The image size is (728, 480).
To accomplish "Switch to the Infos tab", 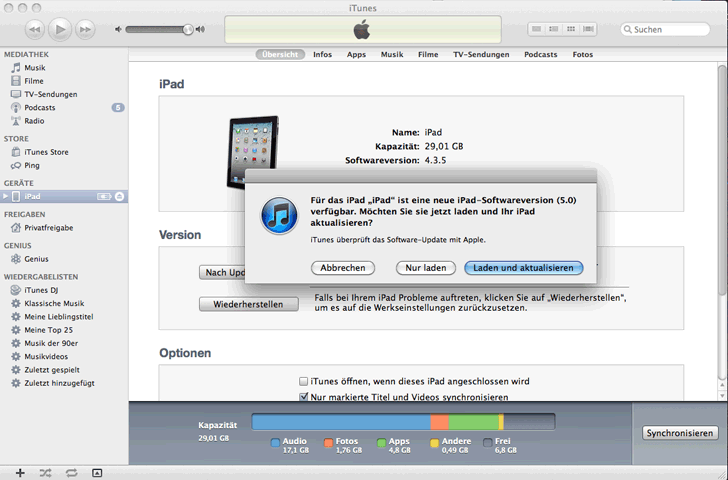I will pyautogui.click(x=322, y=54).
